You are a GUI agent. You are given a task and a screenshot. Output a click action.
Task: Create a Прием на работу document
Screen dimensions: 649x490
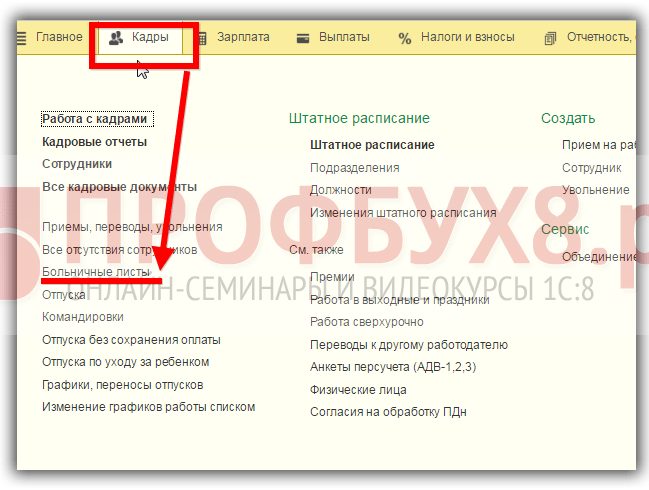click(x=599, y=145)
